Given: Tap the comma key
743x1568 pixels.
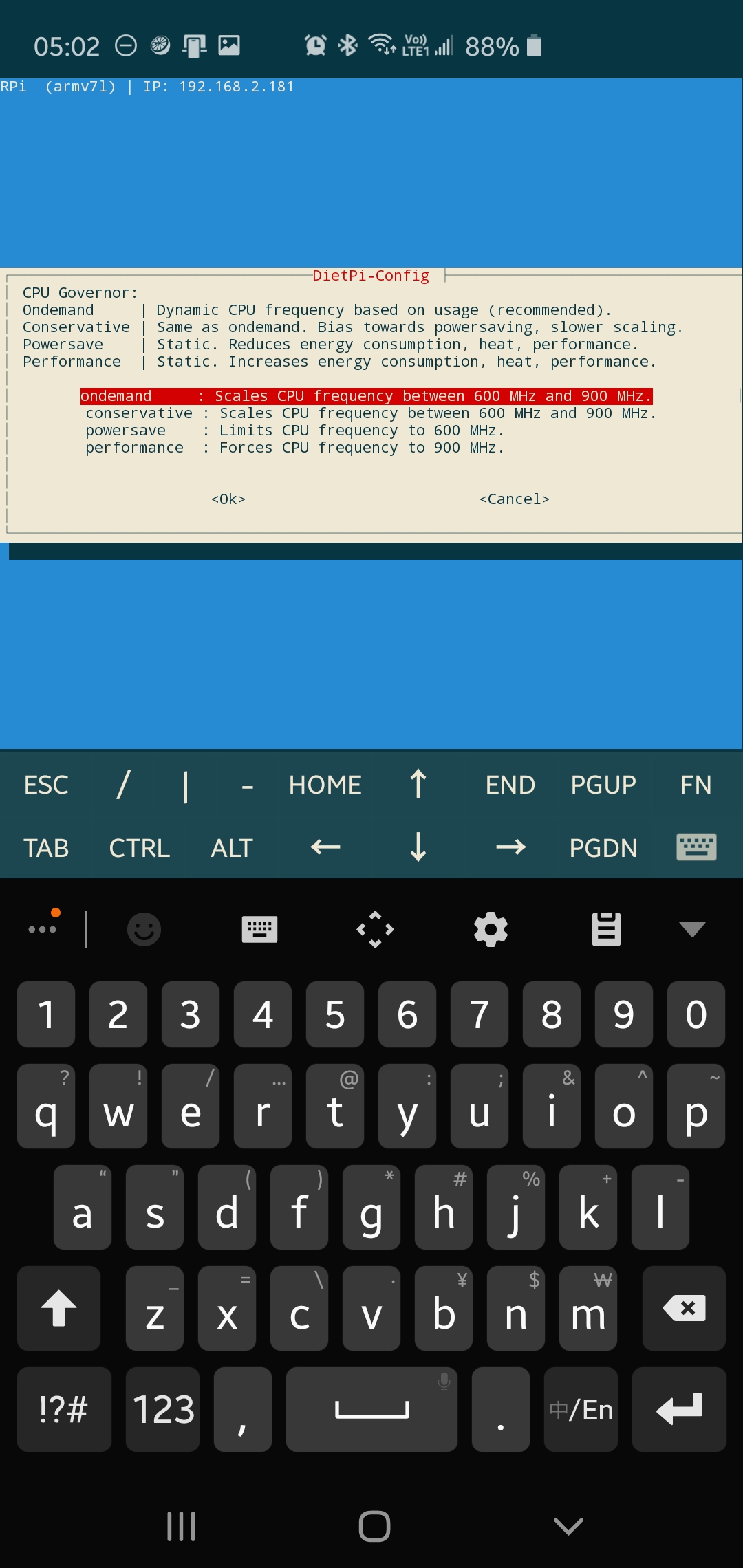Looking at the screenshot, I should pyautogui.click(x=242, y=1409).
